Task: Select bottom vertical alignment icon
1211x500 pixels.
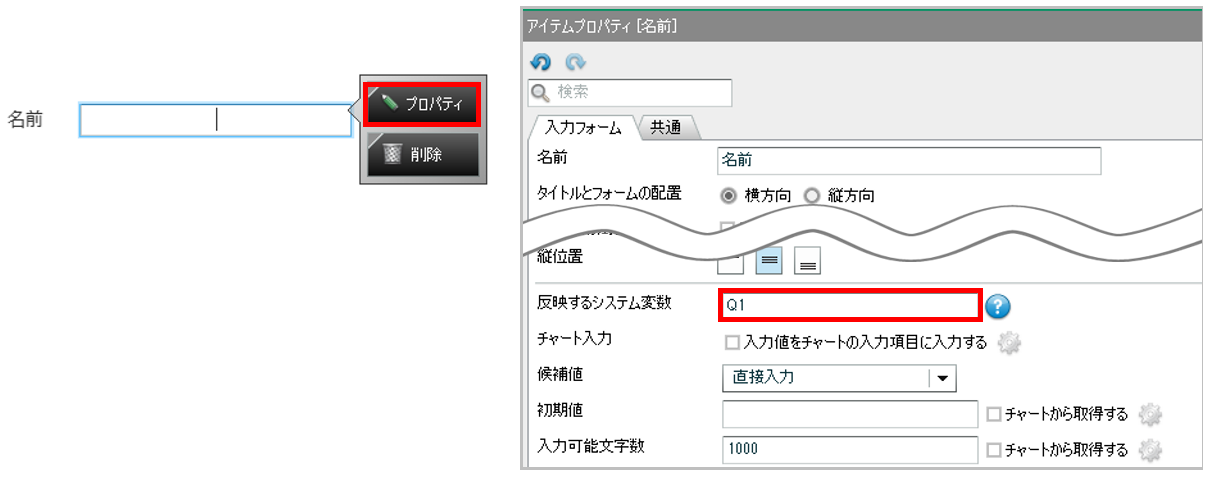Action: (x=807, y=259)
